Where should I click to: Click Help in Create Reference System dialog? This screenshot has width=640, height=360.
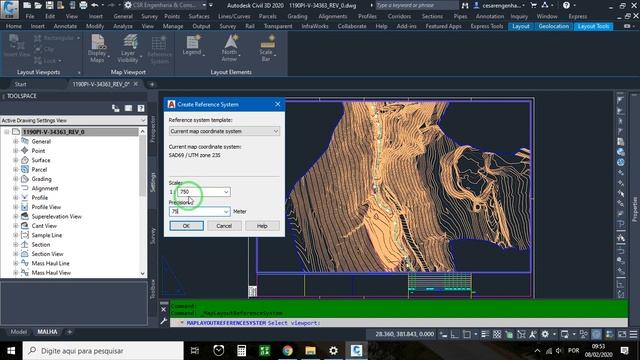[262, 226]
